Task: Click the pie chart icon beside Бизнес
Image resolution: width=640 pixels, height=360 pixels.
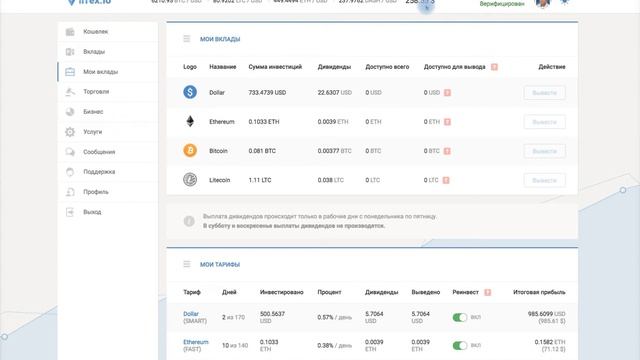Action: 70,111
